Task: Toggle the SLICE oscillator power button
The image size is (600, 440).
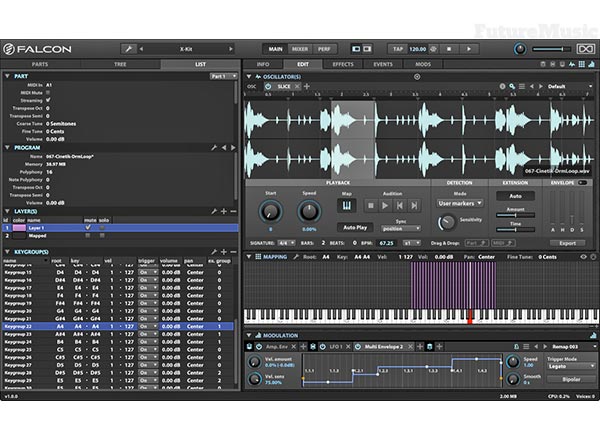Action: pos(268,86)
